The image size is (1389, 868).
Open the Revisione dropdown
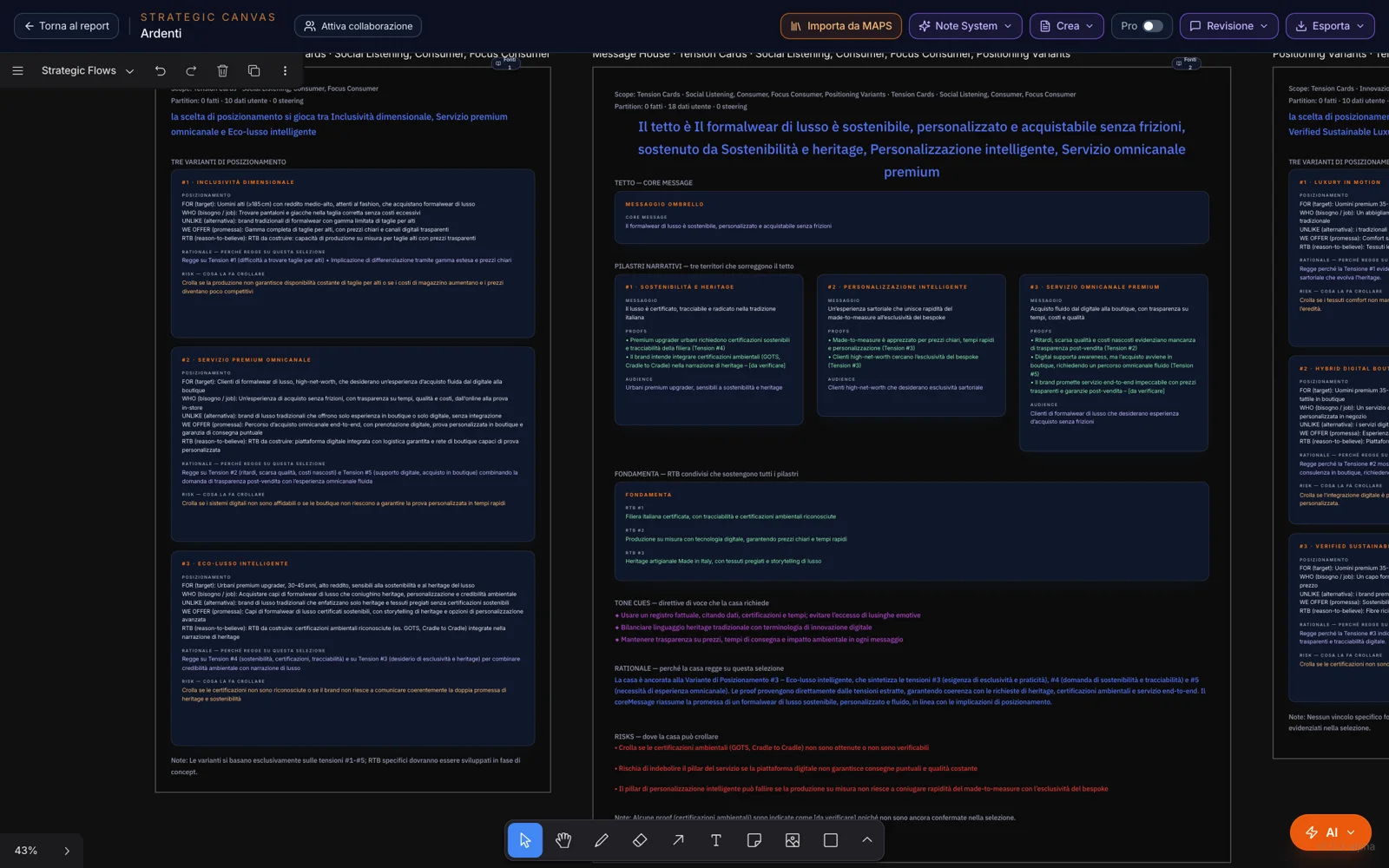[1229, 26]
